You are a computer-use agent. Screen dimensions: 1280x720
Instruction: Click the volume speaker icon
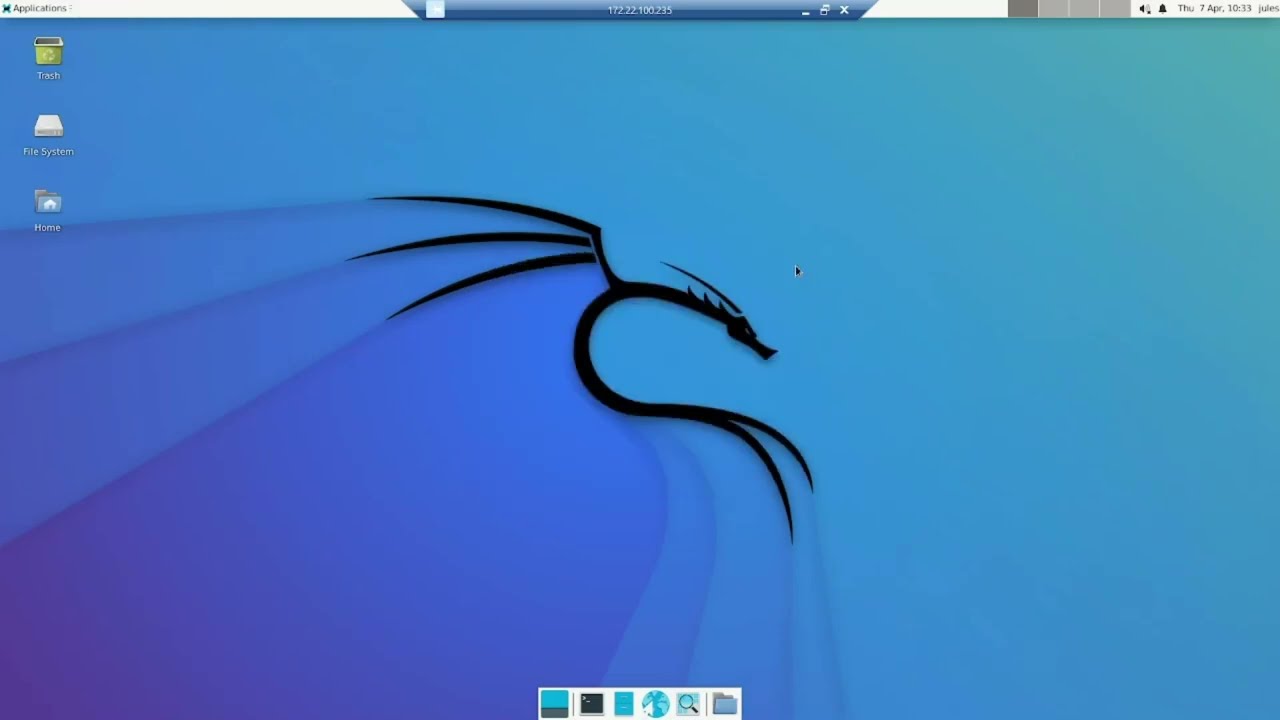[x=1145, y=8]
